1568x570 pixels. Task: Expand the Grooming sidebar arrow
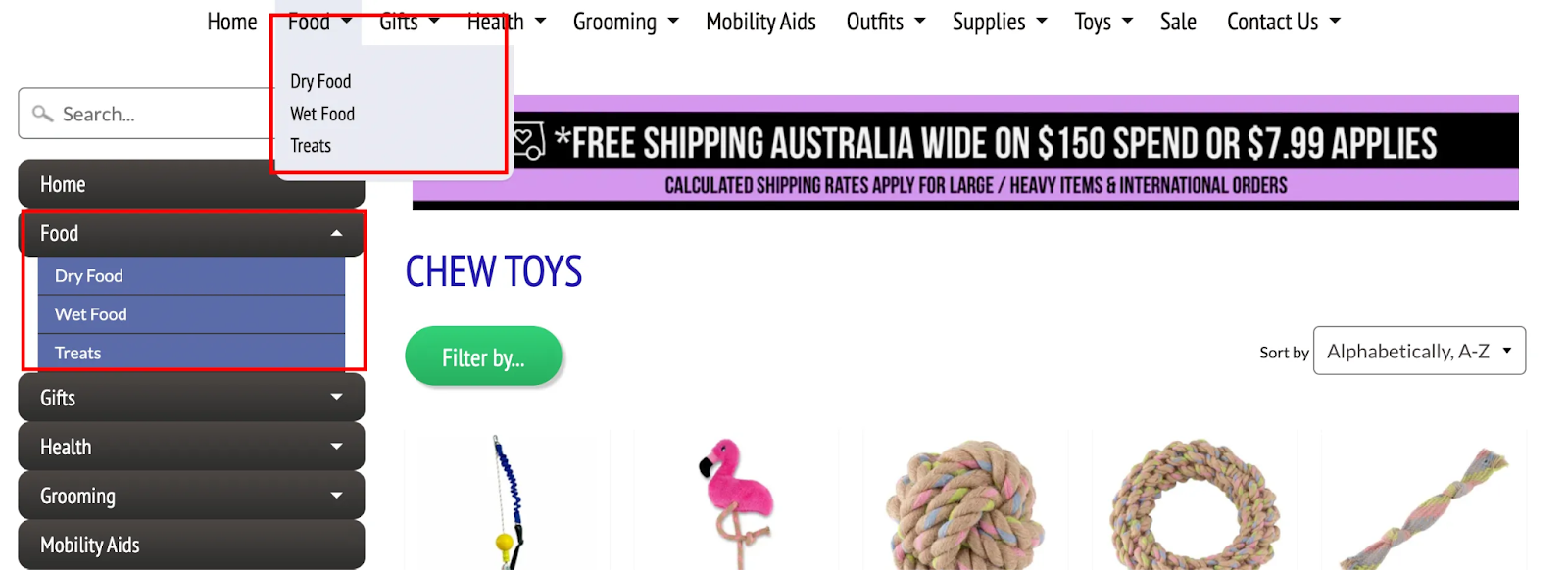pyautogui.click(x=336, y=495)
